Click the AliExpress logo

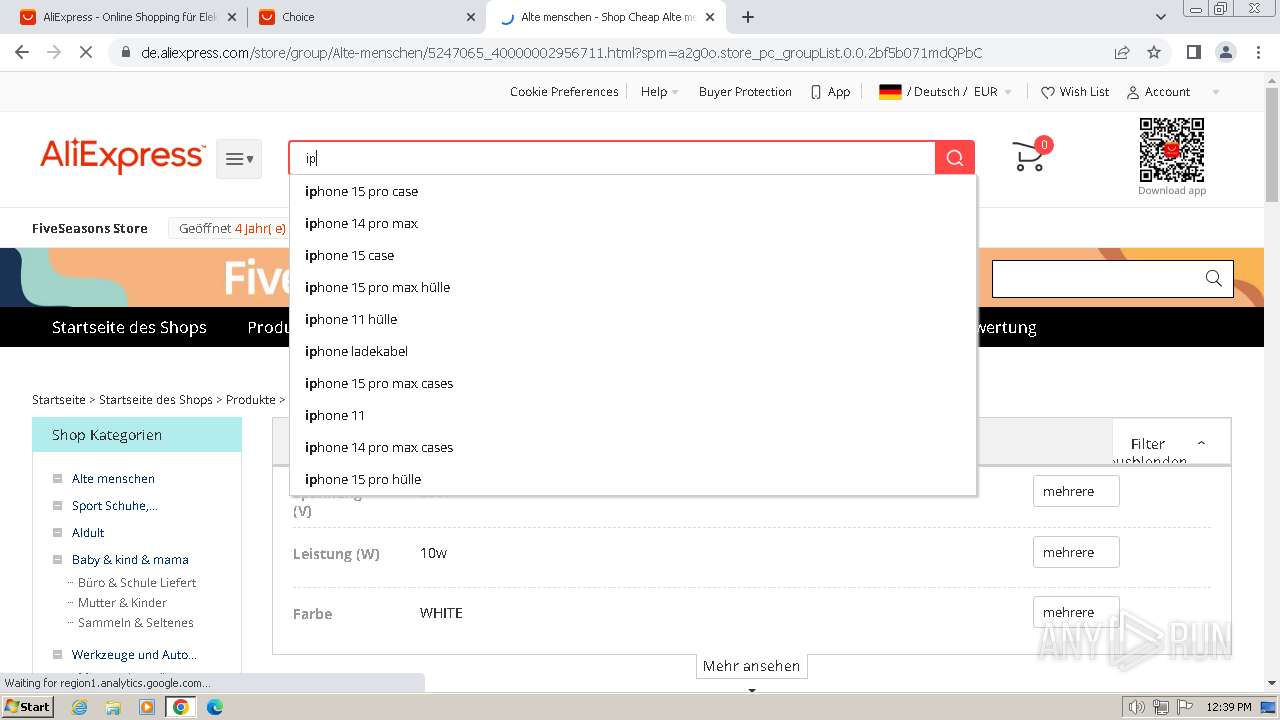click(x=122, y=157)
